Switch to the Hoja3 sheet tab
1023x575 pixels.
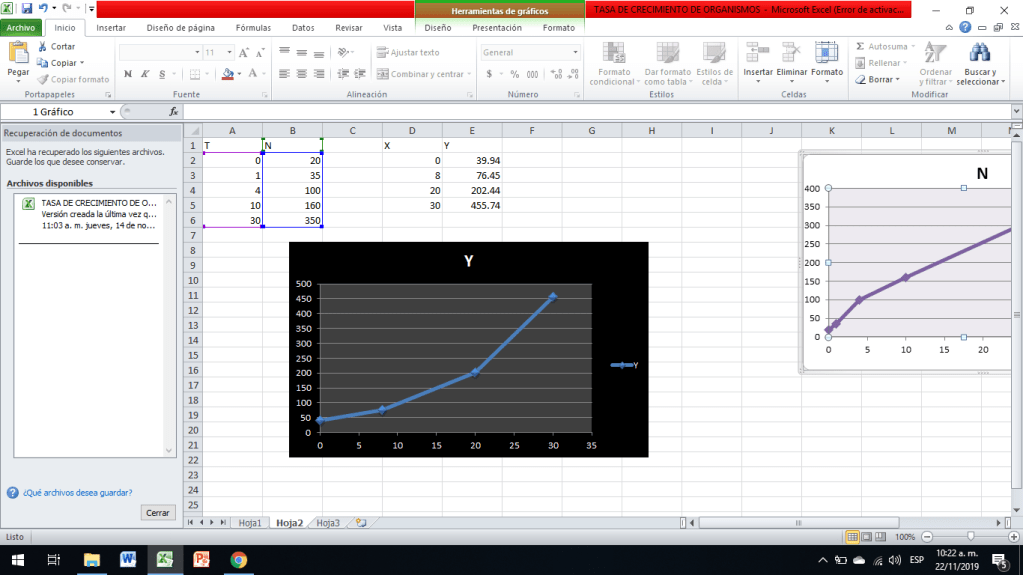327,523
